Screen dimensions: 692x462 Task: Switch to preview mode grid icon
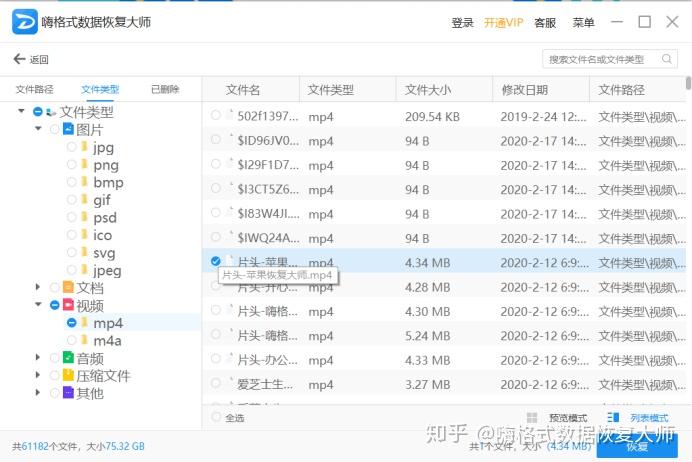[532, 417]
